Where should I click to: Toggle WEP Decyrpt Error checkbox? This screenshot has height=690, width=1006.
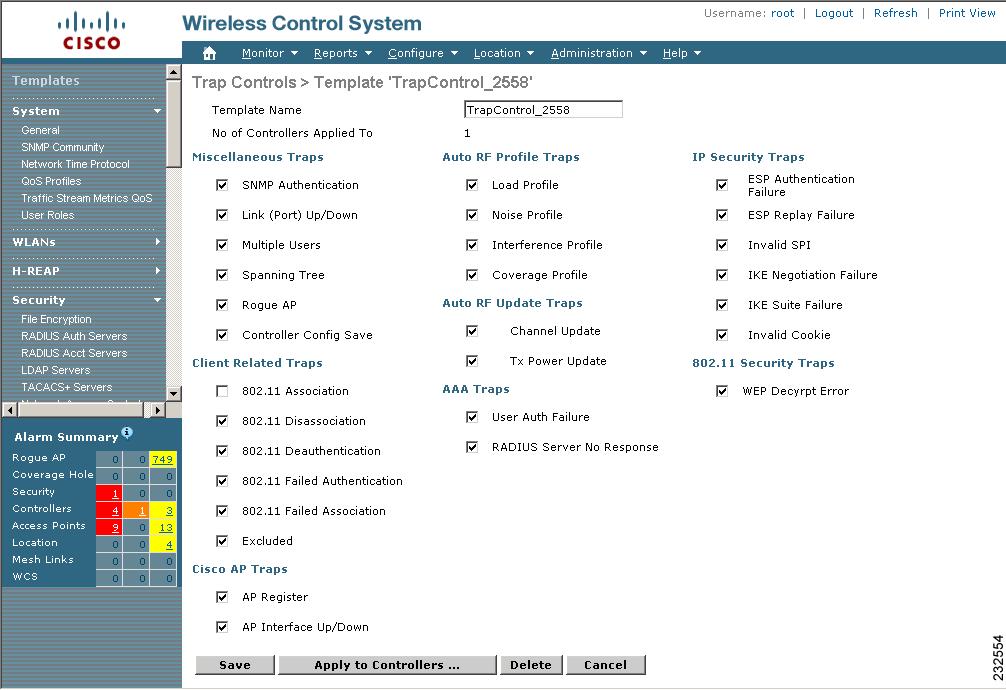tap(722, 391)
